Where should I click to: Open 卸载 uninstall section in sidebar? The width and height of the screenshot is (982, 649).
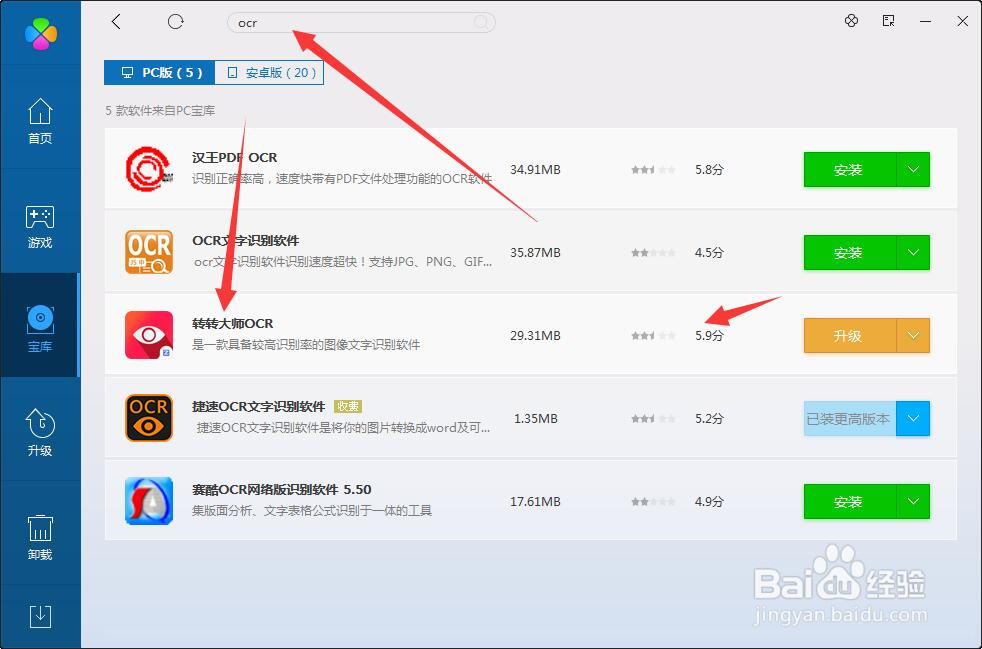(40, 537)
